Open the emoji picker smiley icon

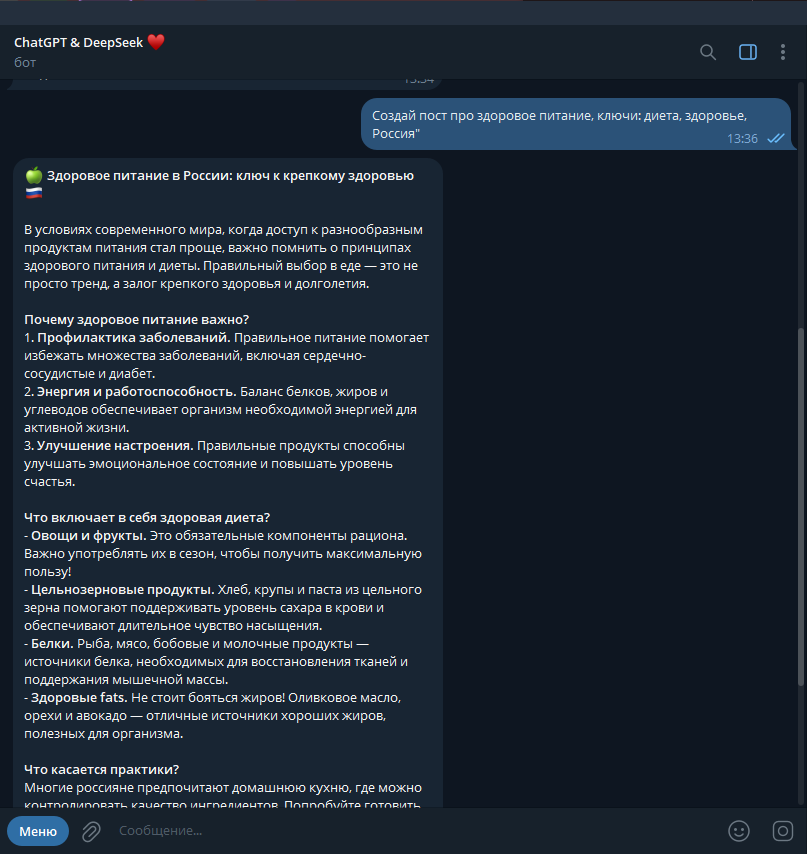[739, 831]
